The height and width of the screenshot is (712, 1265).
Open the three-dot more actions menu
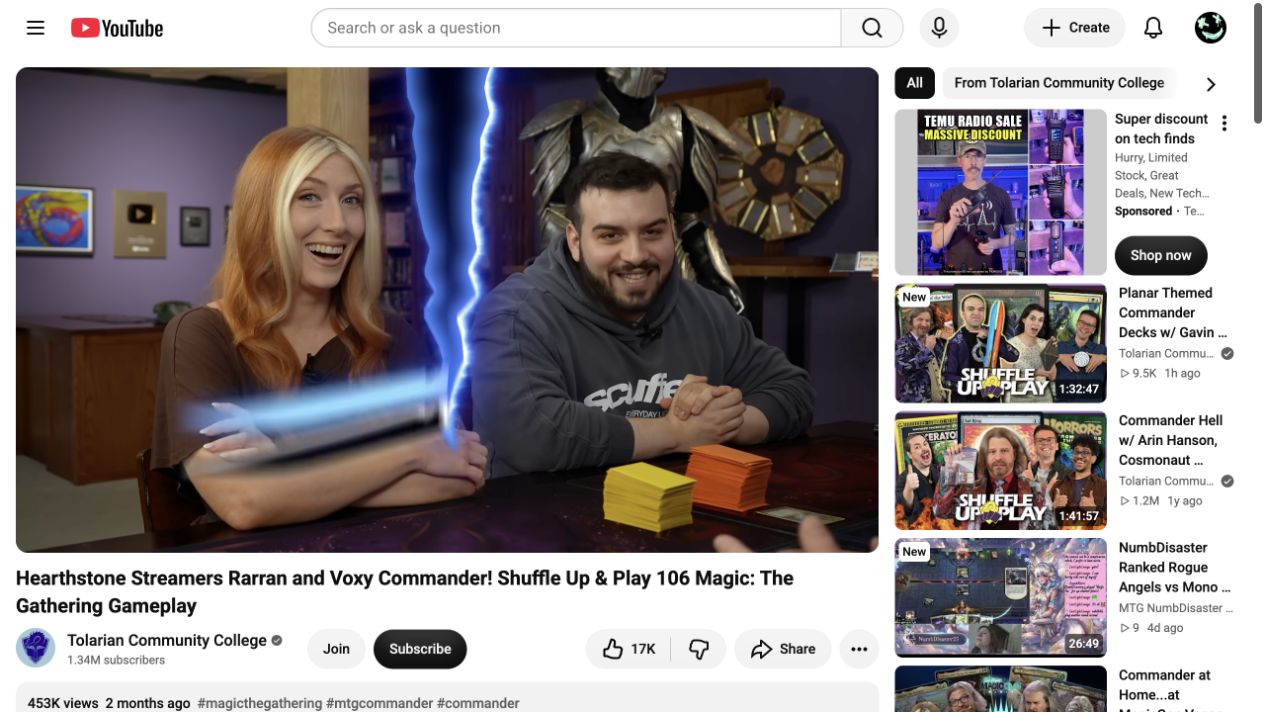click(859, 649)
